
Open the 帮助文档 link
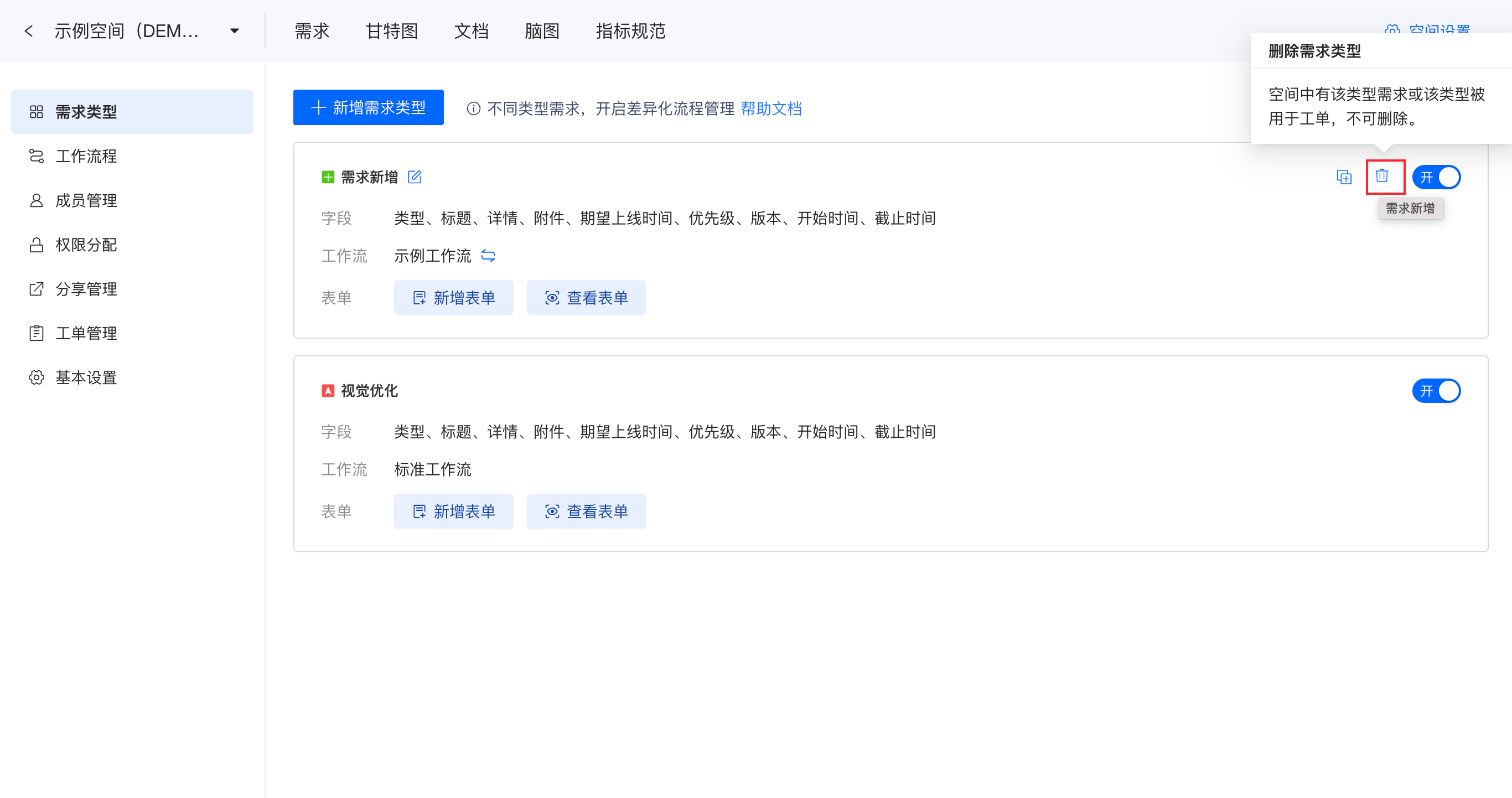tap(771, 108)
